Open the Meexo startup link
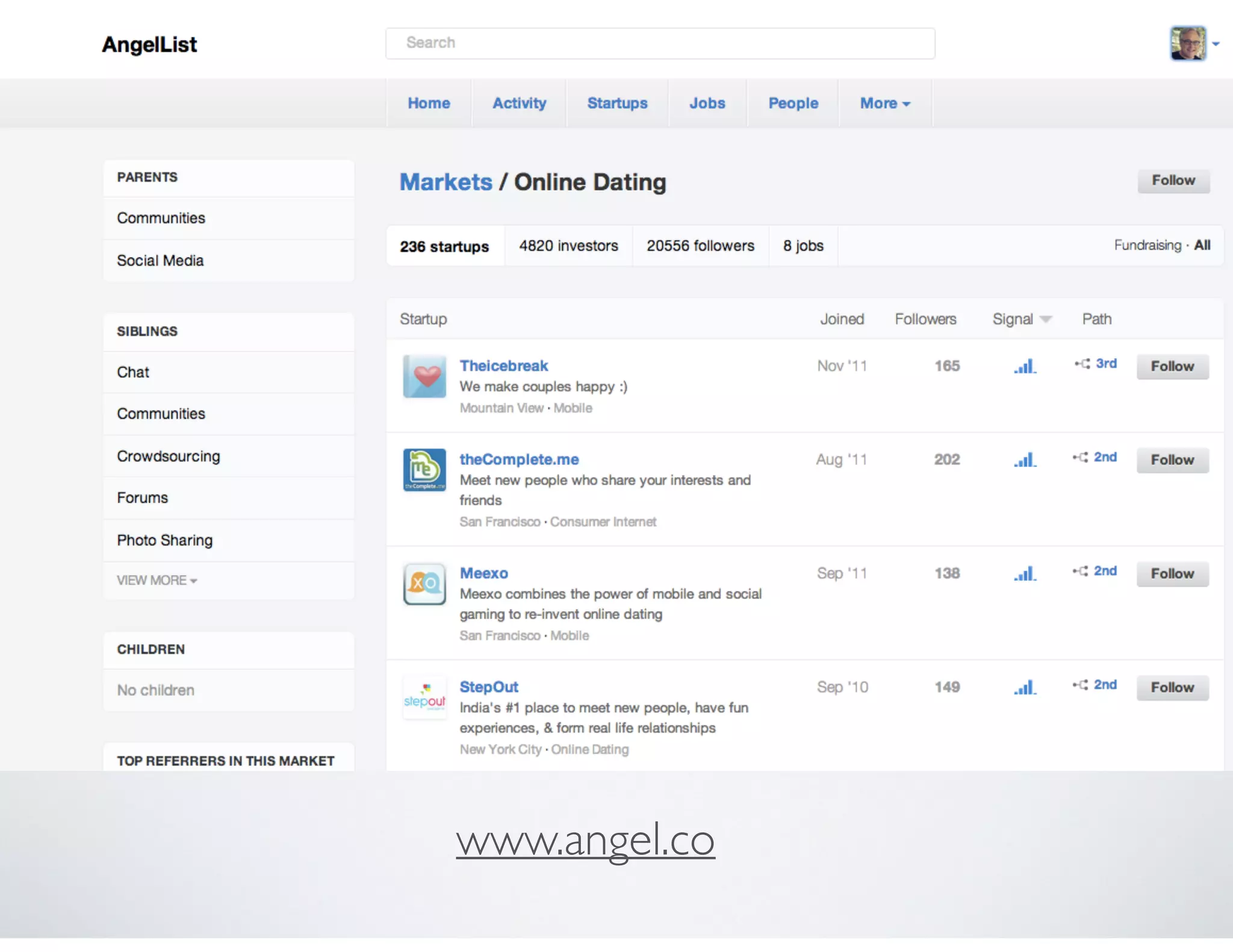This screenshot has height=952, width=1233. (x=484, y=573)
